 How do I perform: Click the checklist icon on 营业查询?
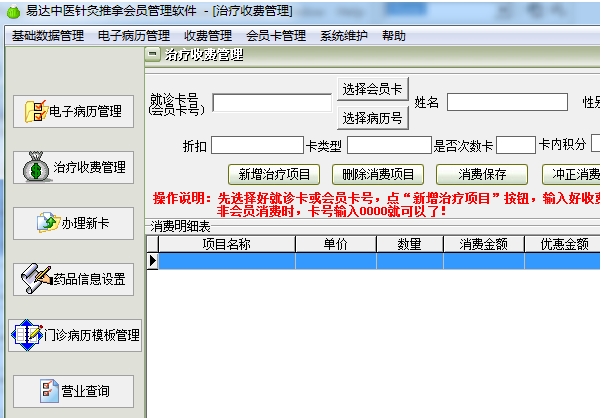[49, 391]
